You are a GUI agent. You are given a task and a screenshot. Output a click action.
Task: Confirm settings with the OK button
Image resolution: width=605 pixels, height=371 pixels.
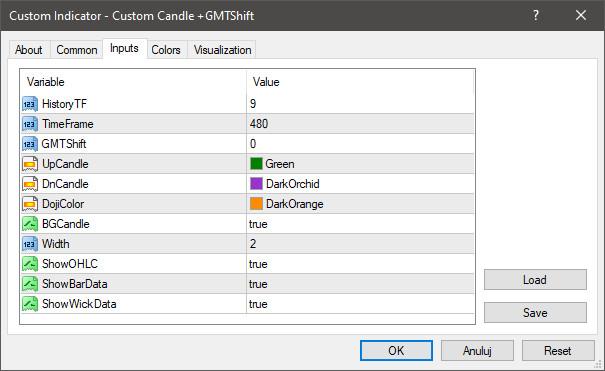396,351
